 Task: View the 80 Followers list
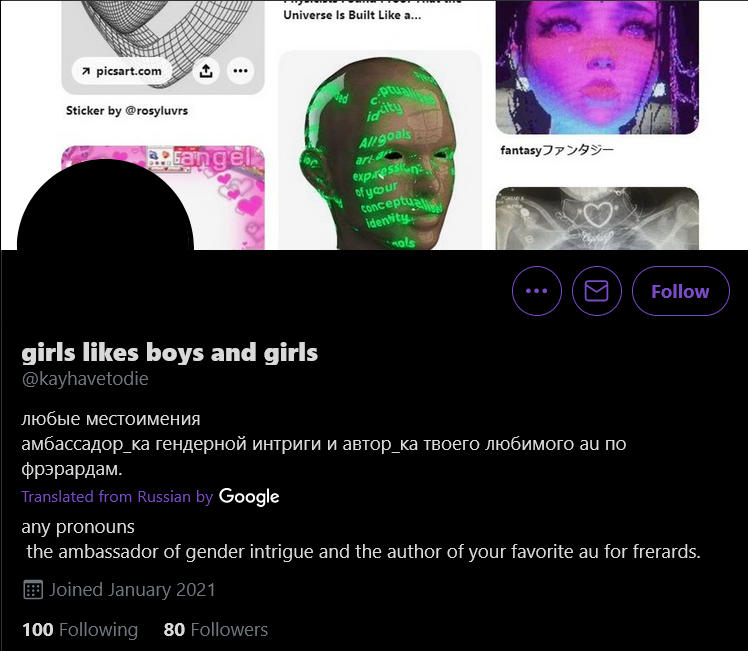click(216, 630)
